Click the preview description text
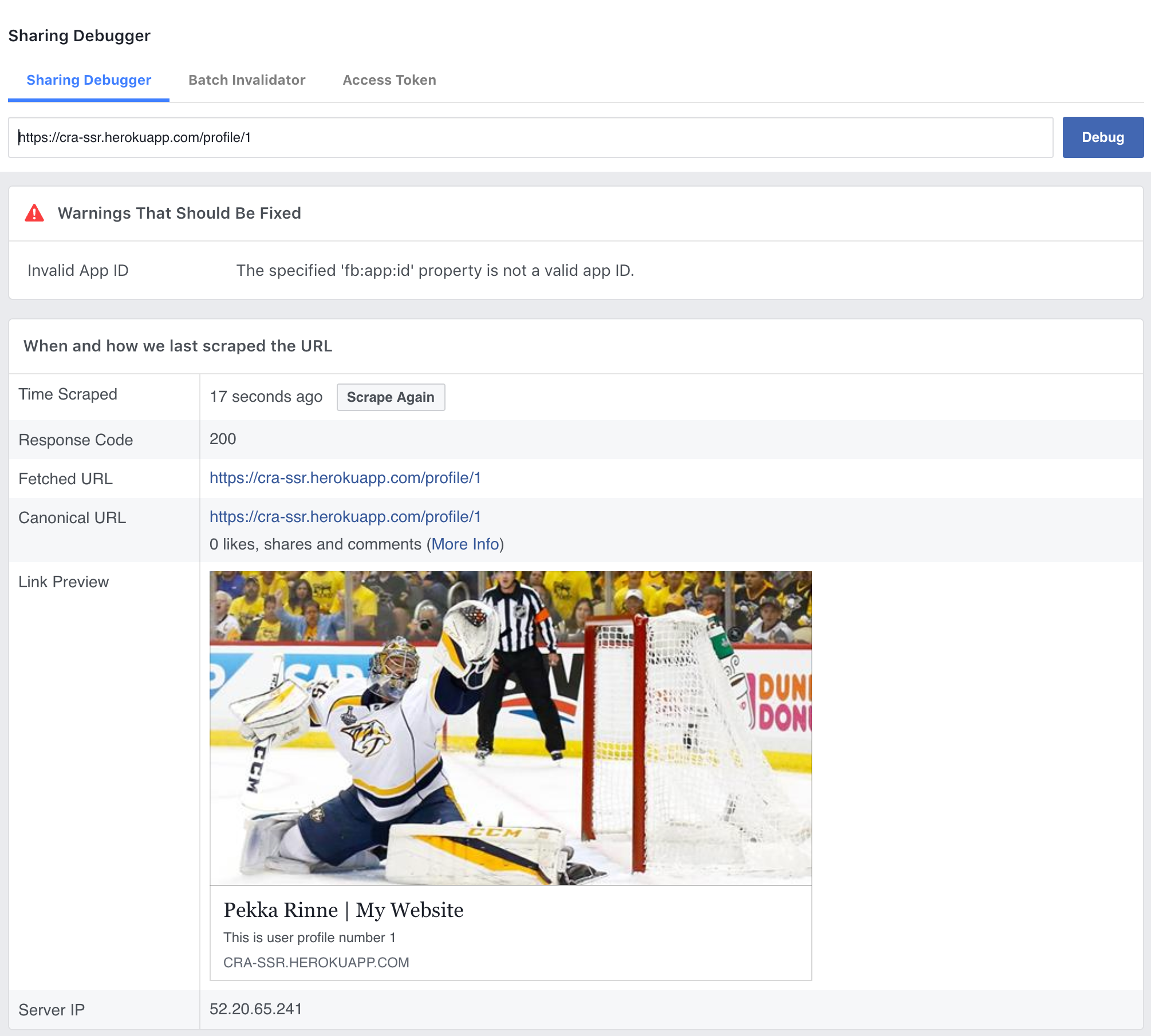Viewport: 1151px width, 1036px height. pos(309,938)
